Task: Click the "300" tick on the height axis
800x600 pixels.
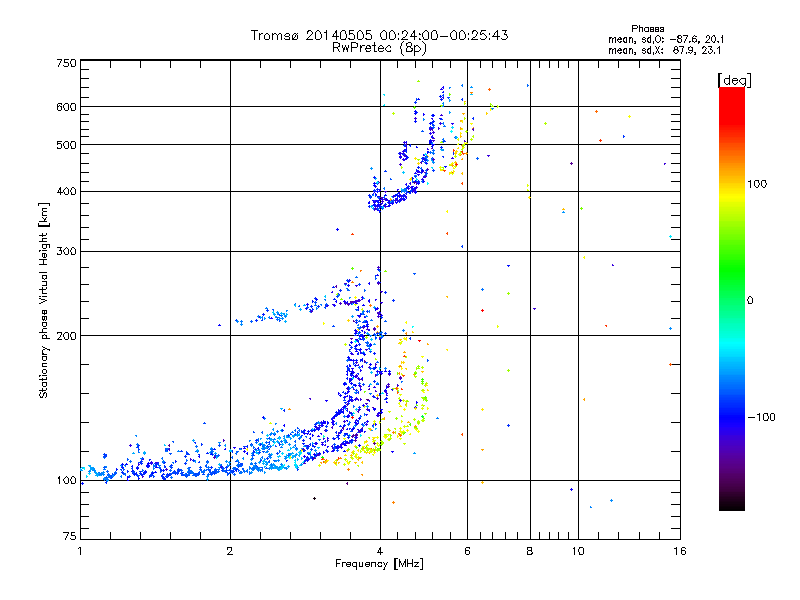Action: pyautogui.click(x=66, y=251)
